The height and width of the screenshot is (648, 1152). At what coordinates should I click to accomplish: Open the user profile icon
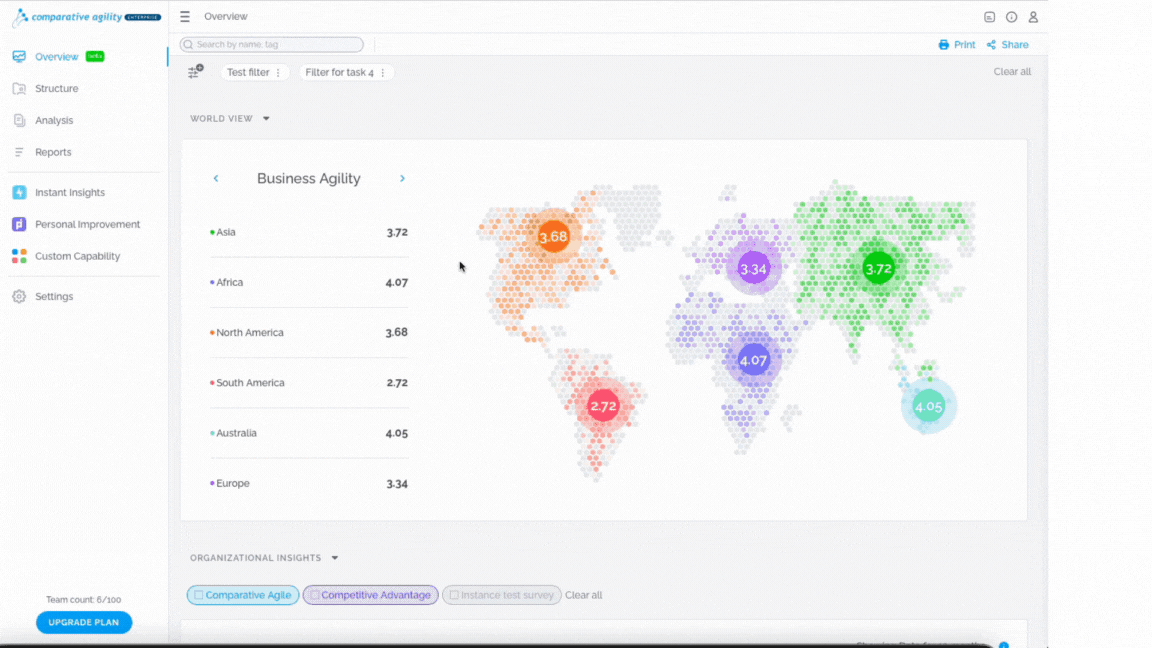click(x=1033, y=17)
